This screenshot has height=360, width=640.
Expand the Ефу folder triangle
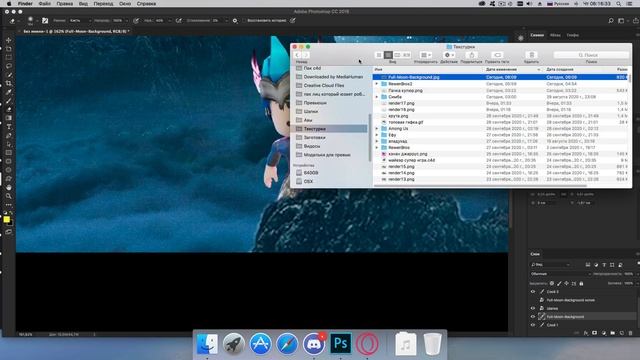[x=377, y=135]
